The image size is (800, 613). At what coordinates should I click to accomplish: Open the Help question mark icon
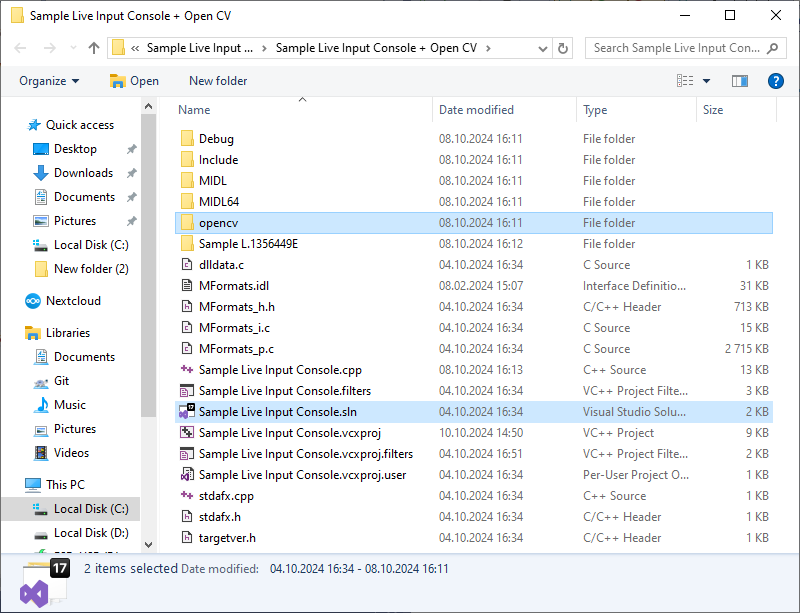[776, 81]
